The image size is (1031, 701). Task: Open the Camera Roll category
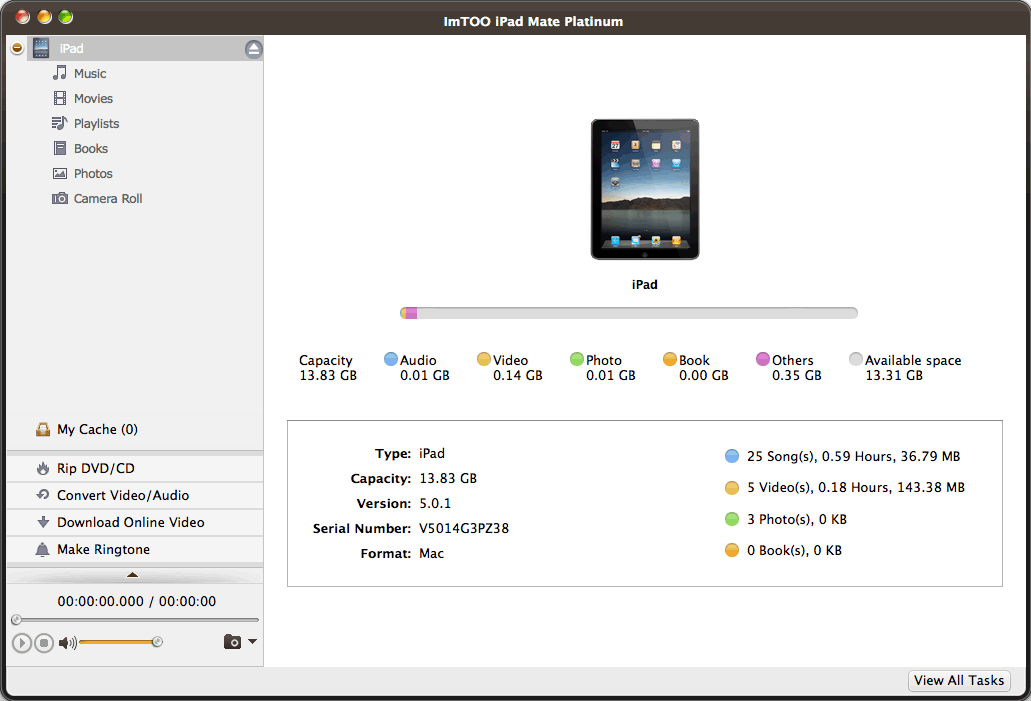pyautogui.click(x=108, y=199)
